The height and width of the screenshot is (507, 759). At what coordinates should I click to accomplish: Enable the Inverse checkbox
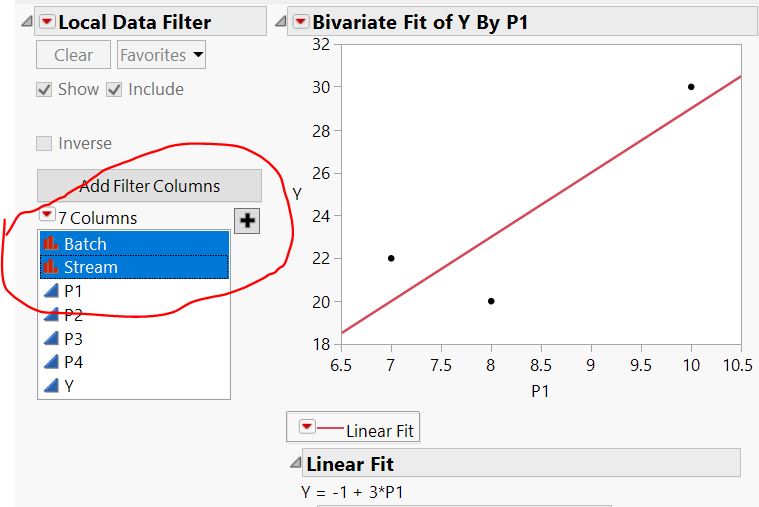44,143
